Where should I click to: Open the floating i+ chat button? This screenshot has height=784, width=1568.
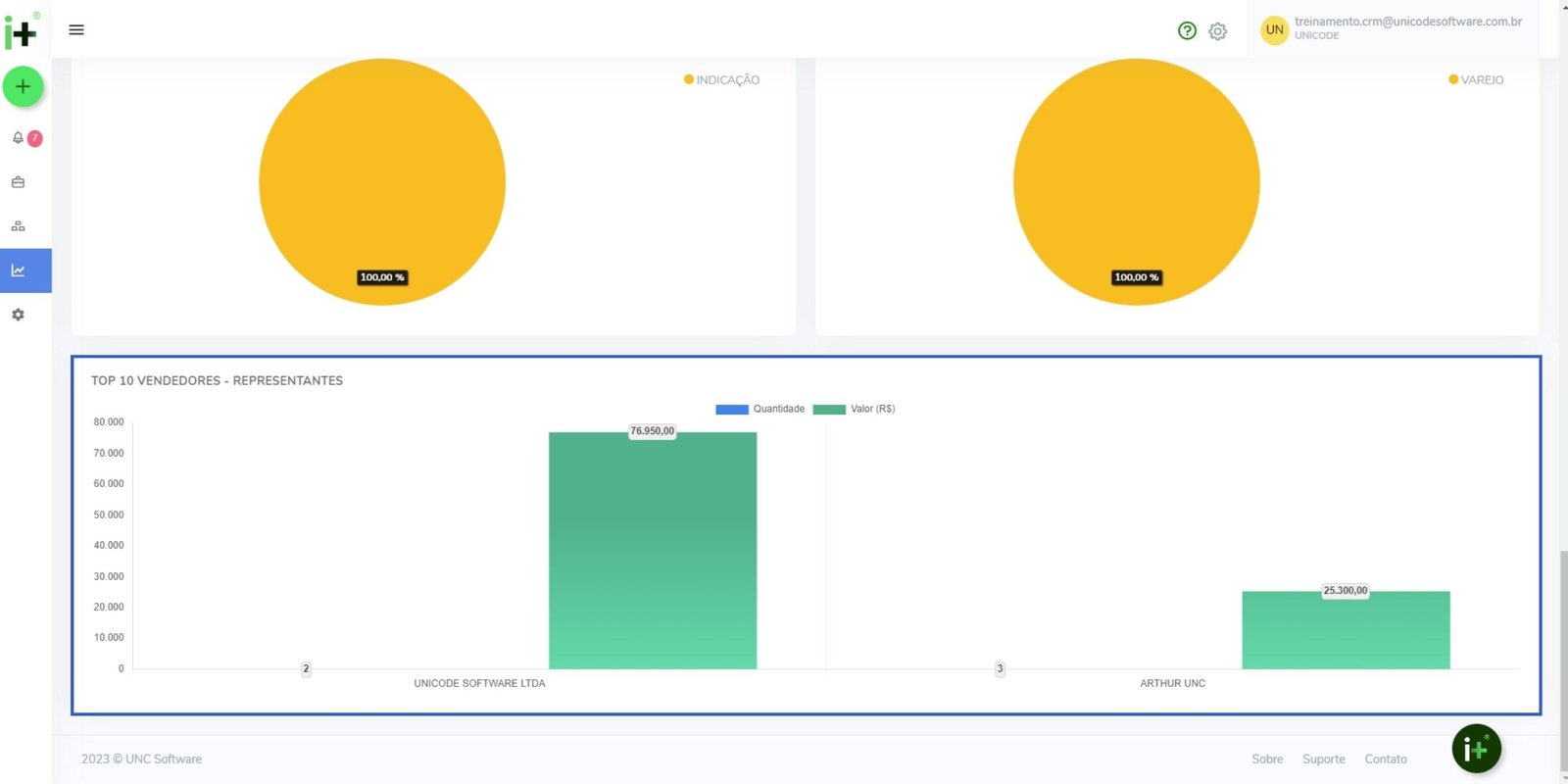click(x=1476, y=750)
